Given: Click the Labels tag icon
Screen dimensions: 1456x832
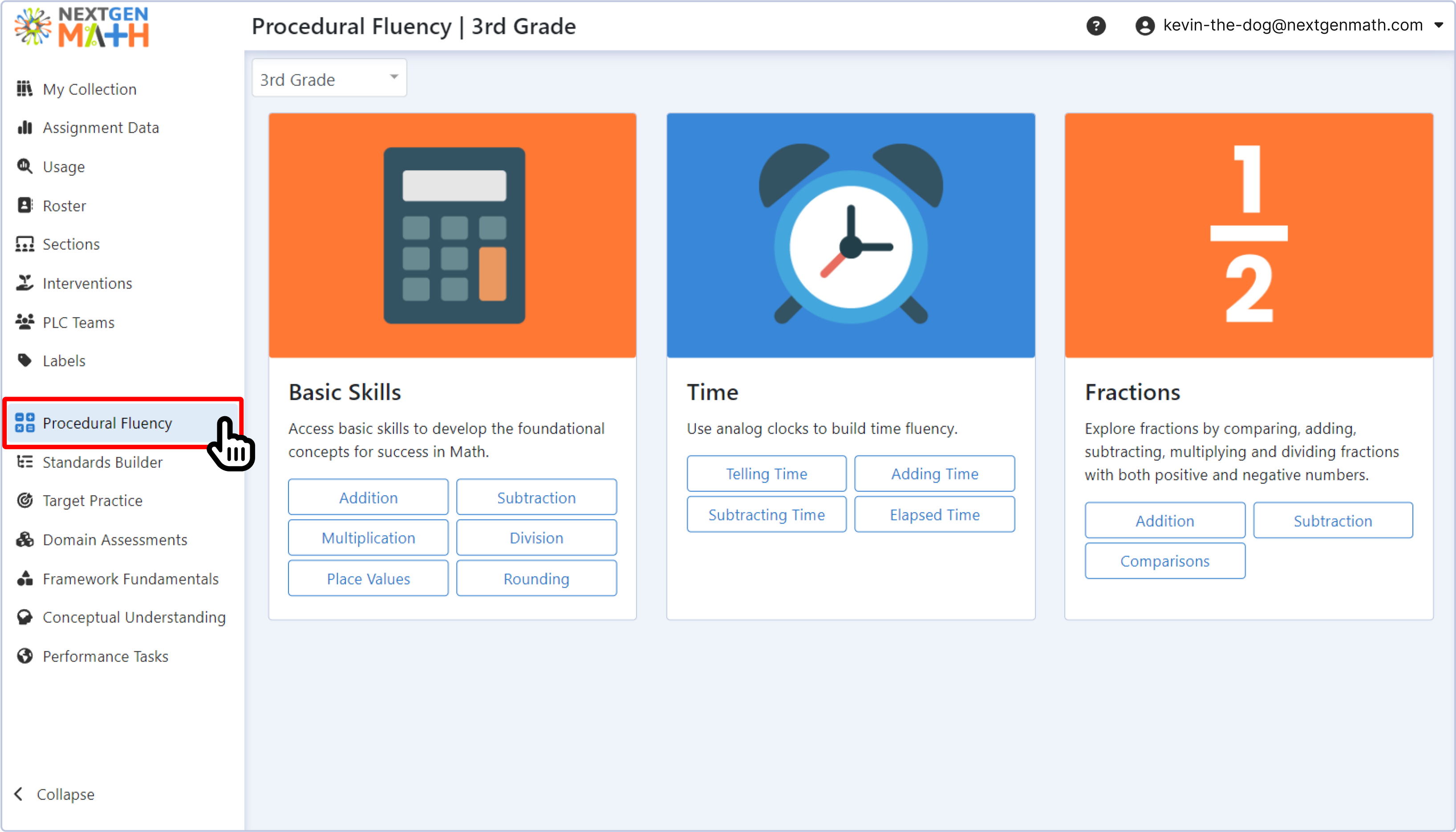Looking at the screenshot, I should click(x=24, y=361).
